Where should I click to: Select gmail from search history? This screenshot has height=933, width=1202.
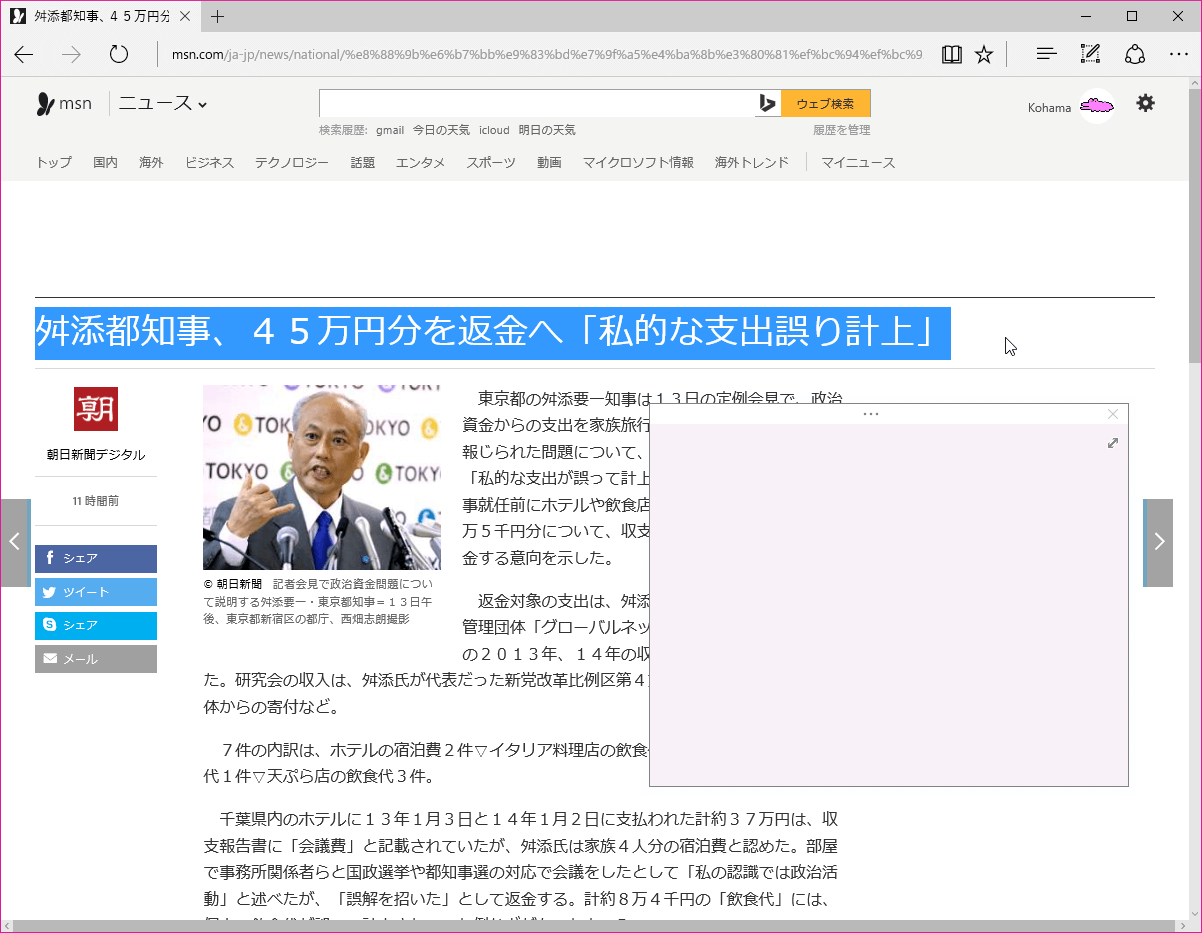[x=390, y=130]
